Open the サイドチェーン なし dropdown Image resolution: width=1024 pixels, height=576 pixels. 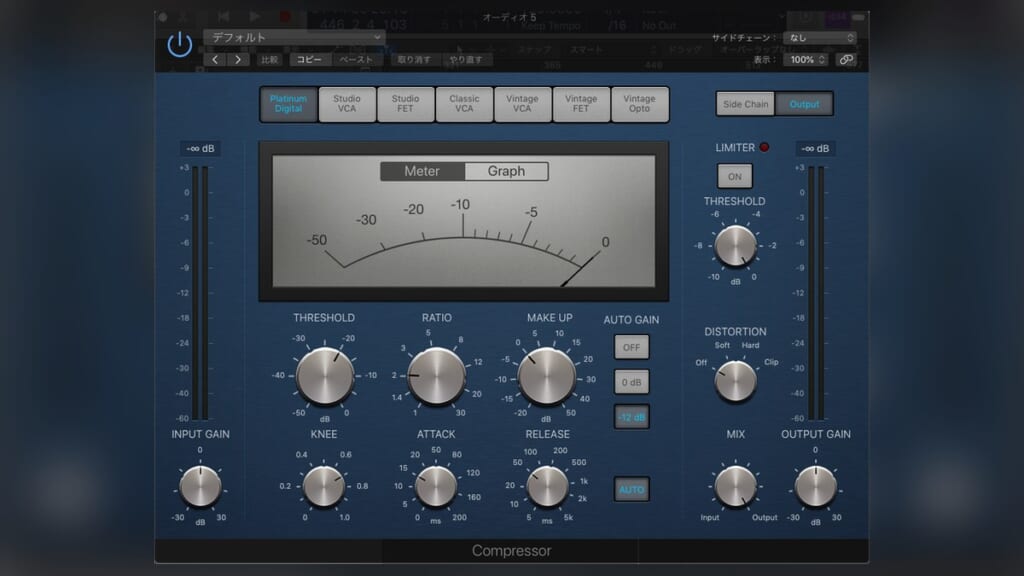point(820,38)
